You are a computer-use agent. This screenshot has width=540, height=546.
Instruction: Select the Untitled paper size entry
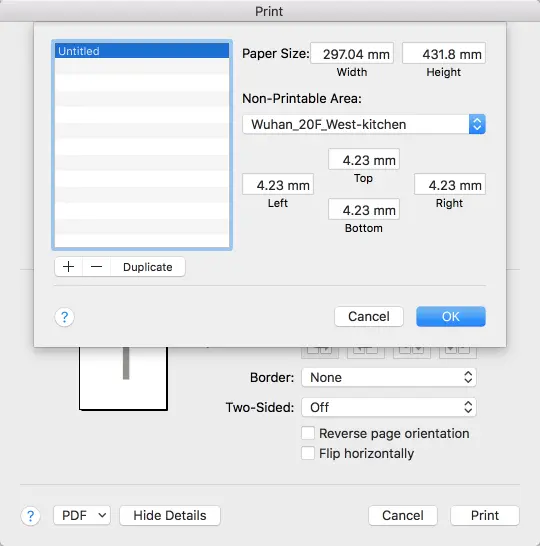(142, 51)
